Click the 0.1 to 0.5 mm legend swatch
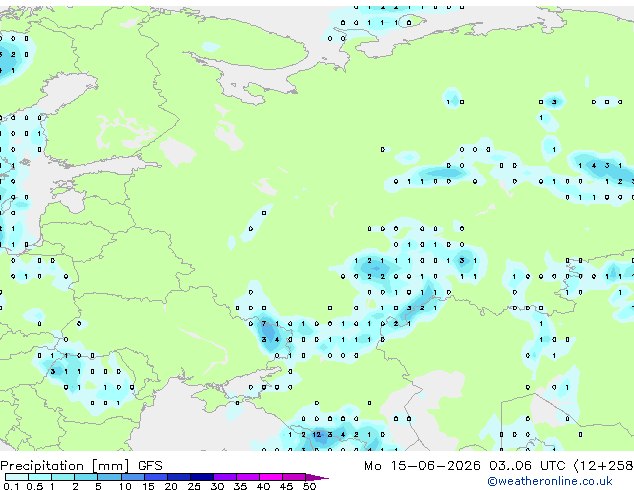 (x=17, y=477)
